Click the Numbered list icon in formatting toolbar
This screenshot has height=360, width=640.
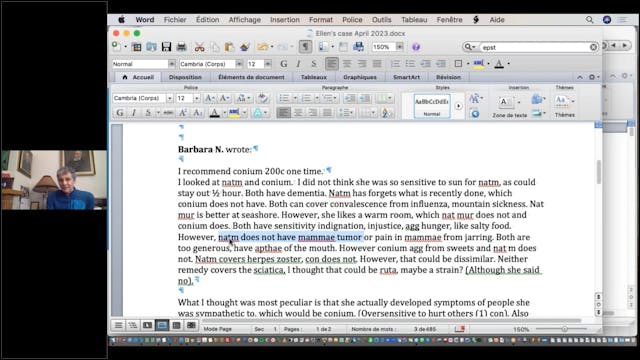(395, 64)
